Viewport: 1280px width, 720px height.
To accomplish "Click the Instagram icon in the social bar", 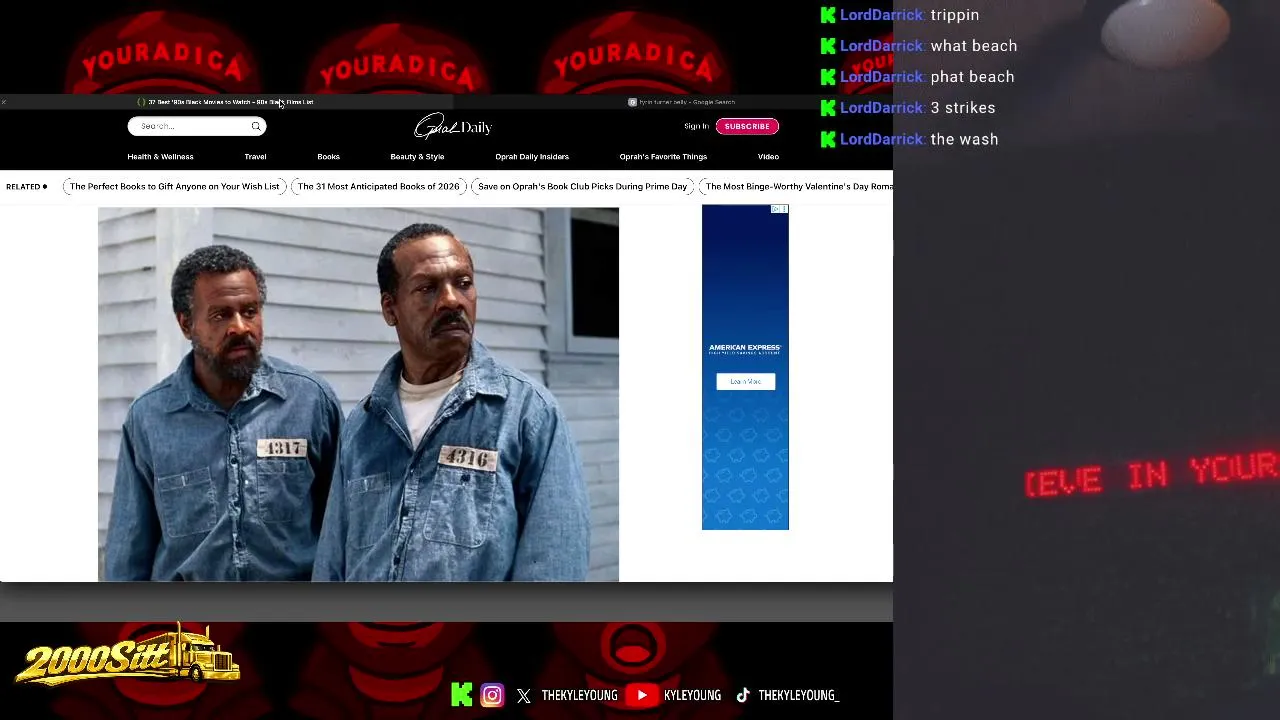I will point(492,695).
